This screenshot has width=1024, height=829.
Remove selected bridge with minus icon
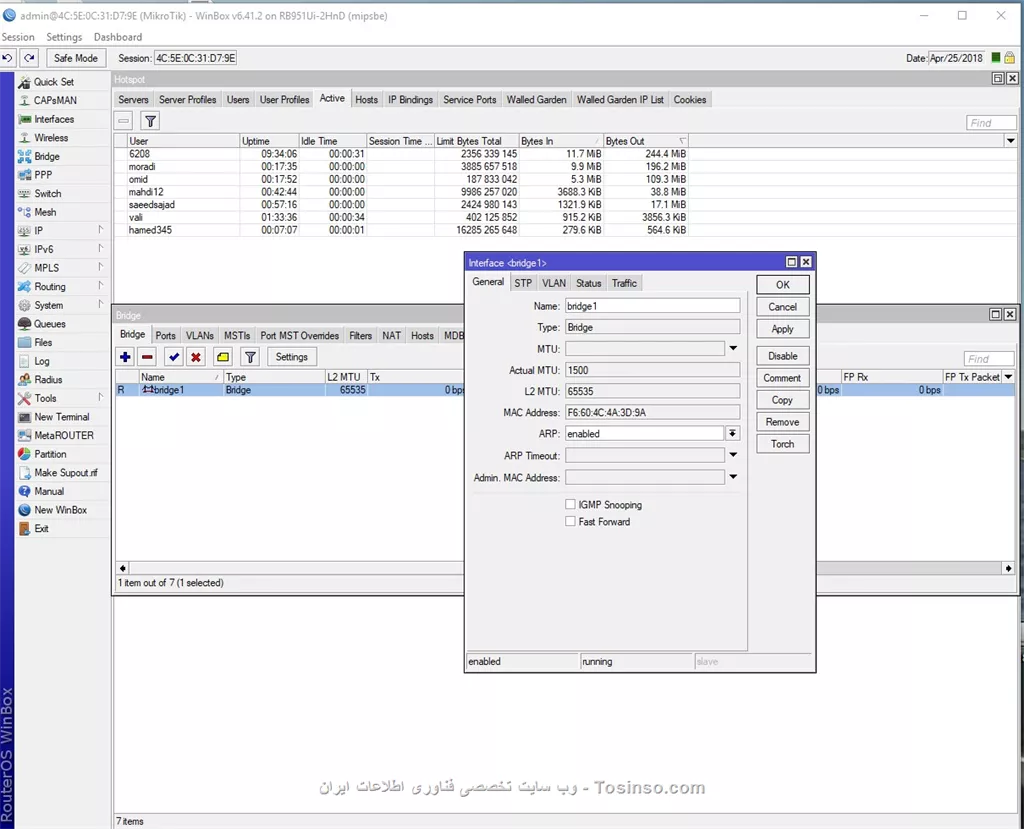point(148,357)
